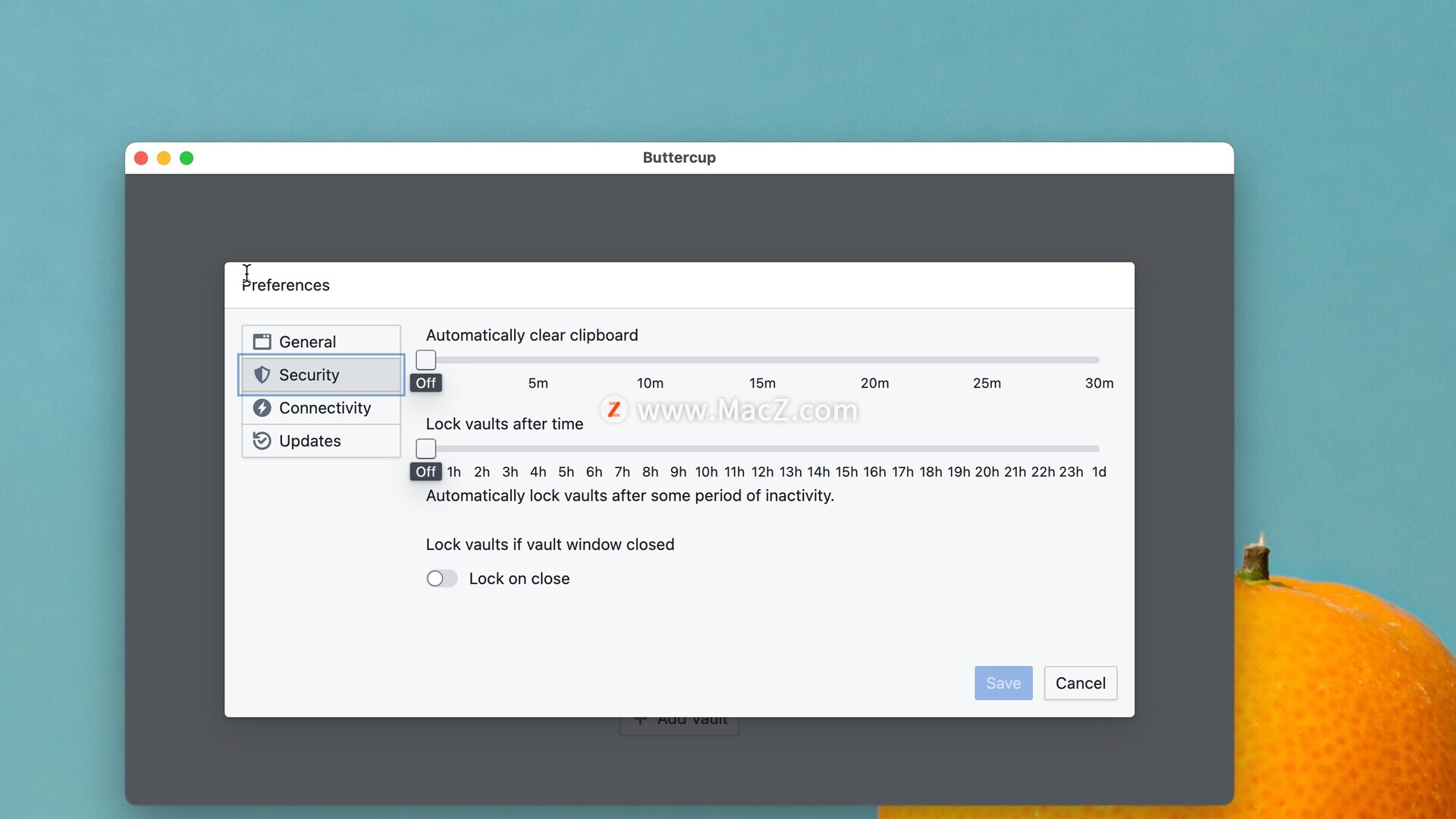Click the Preferences dialog title

click(x=285, y=285)
